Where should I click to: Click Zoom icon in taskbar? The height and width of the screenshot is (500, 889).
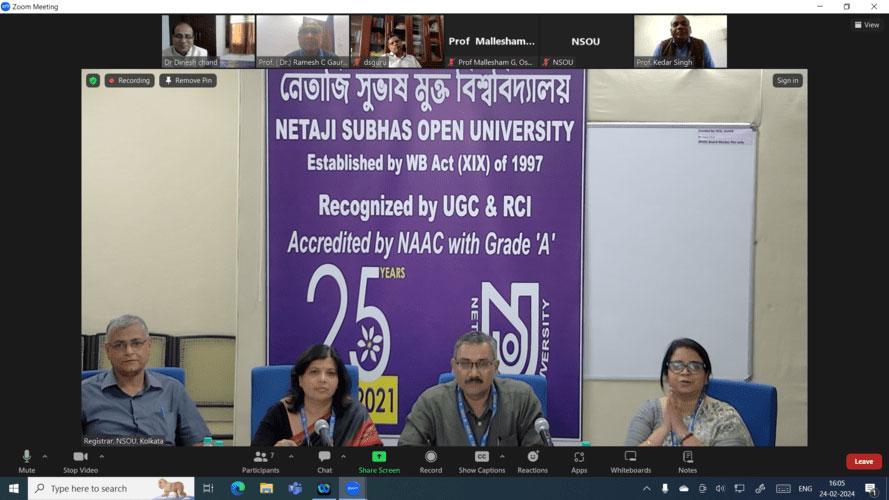pyautogui.click(x=353, y=488)
